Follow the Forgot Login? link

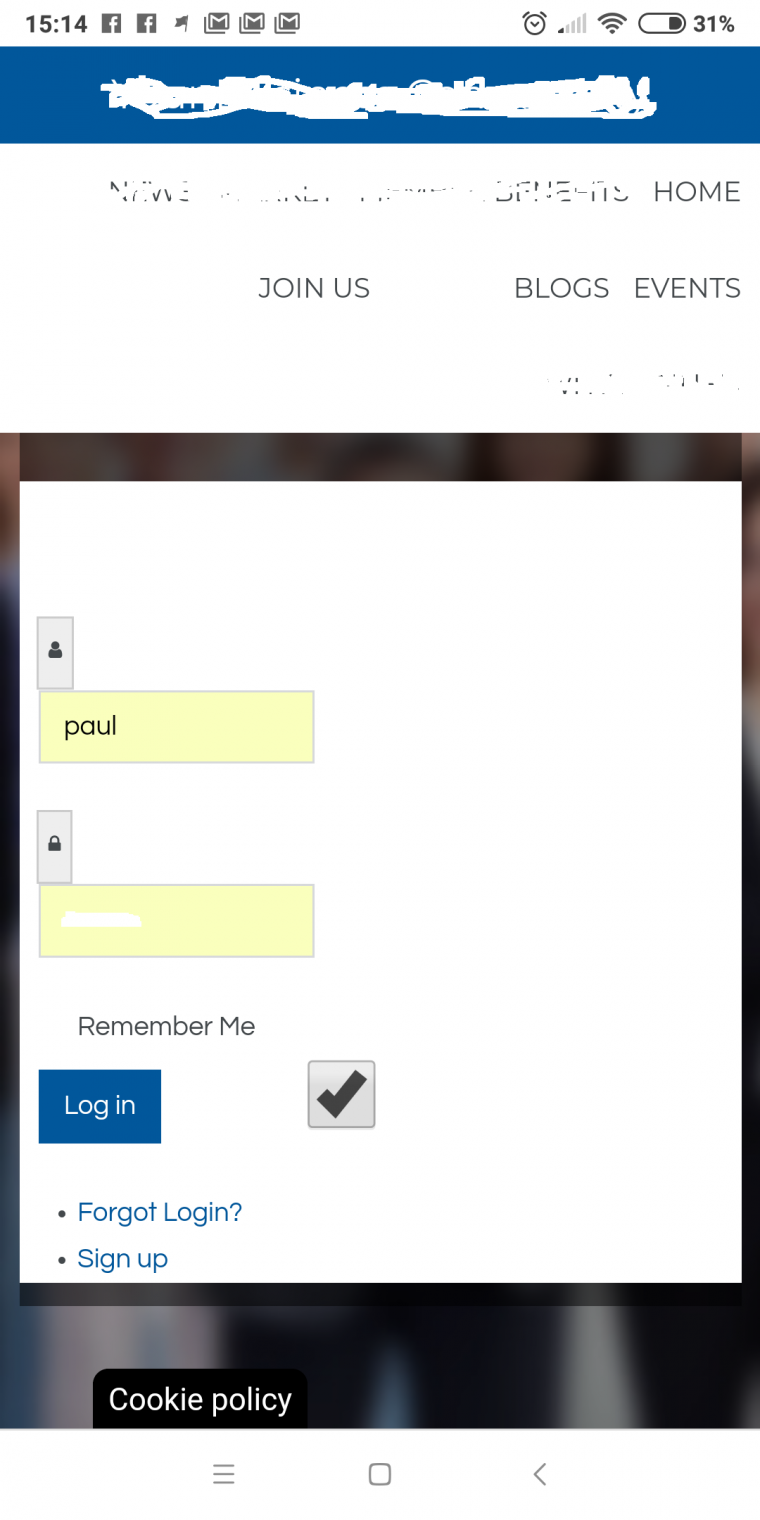click(x=160, y=1212)
